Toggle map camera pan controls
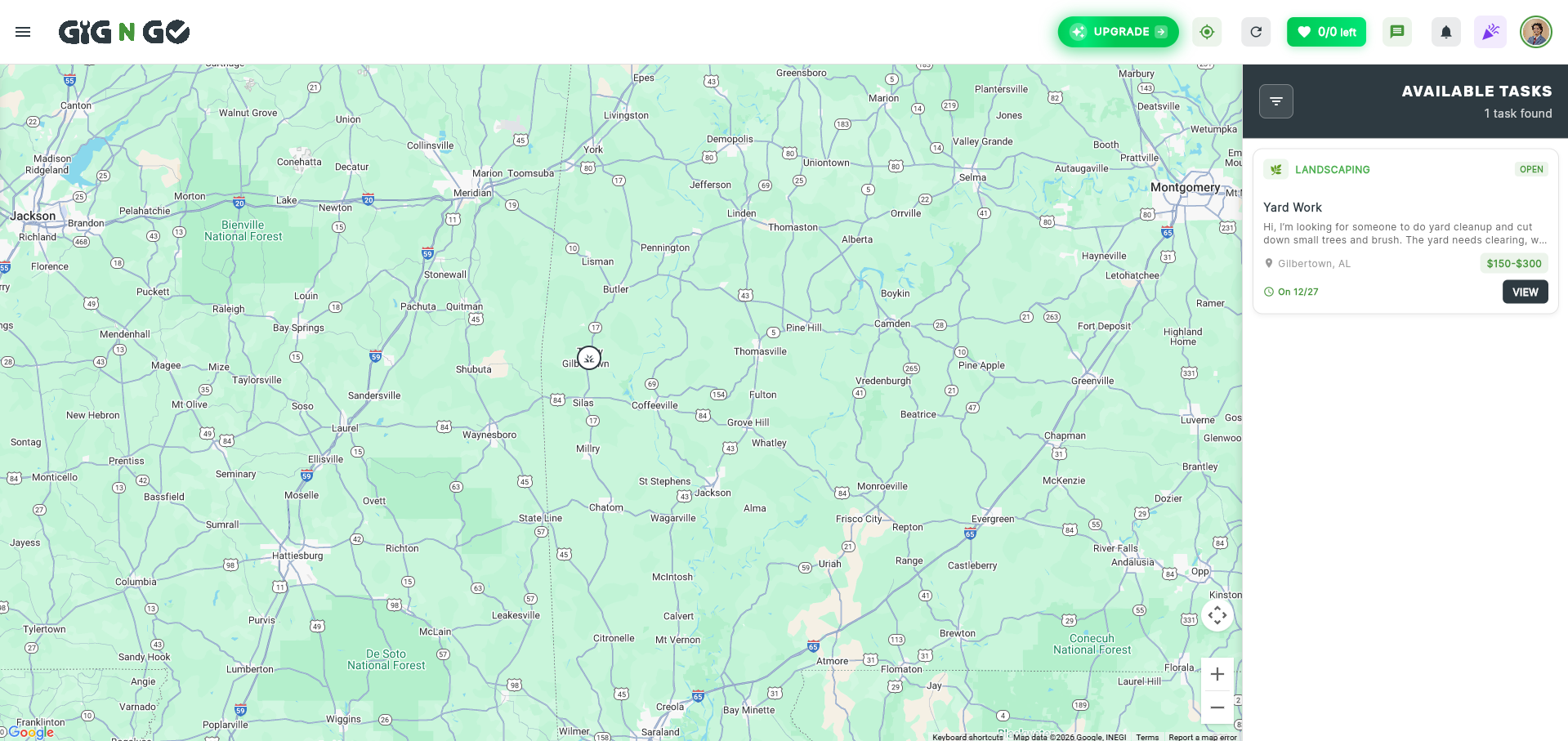Screen dimensions: 1568x741 click(1217, 615)
